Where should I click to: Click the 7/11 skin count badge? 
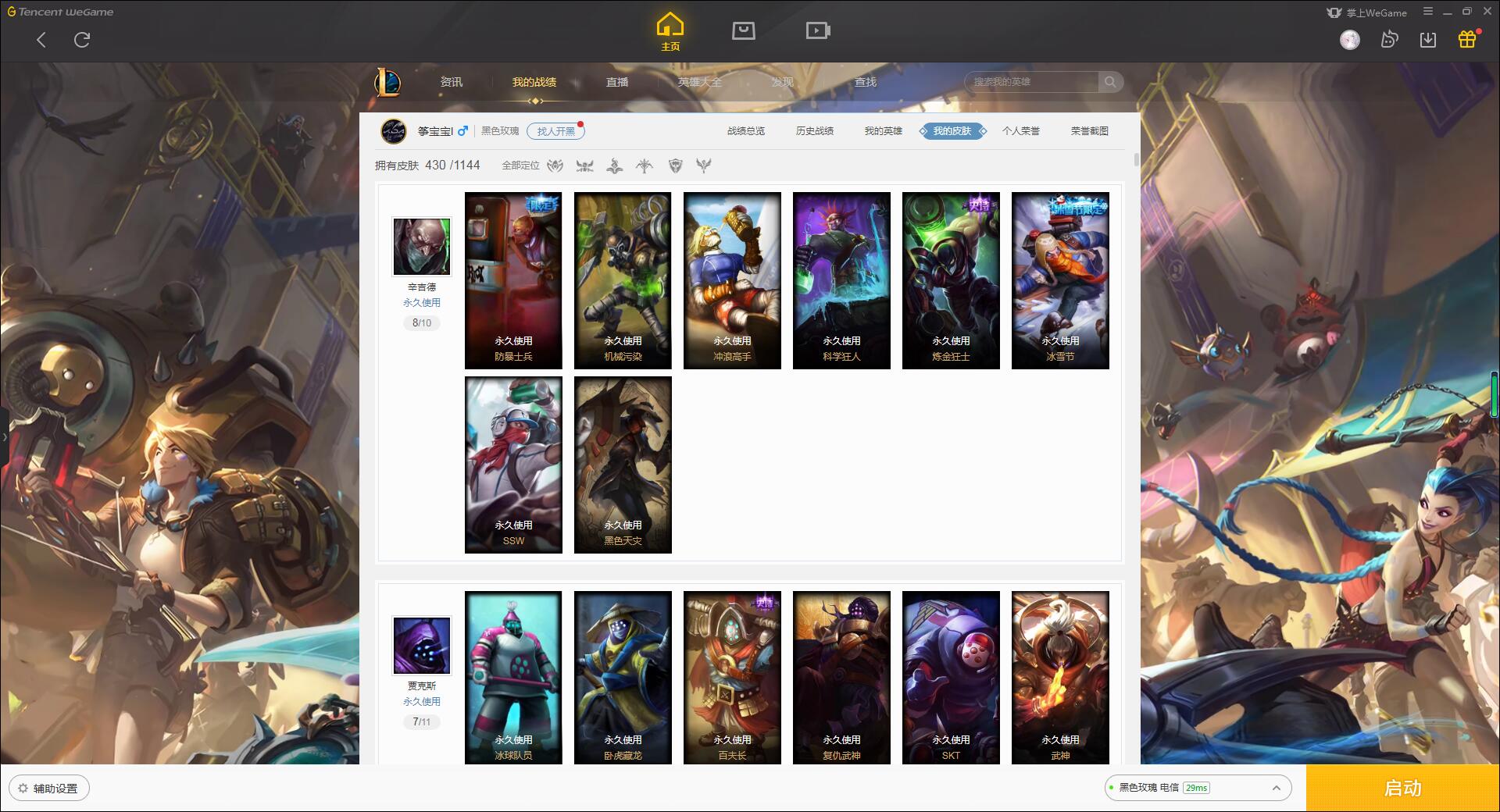tap(422, 721)
